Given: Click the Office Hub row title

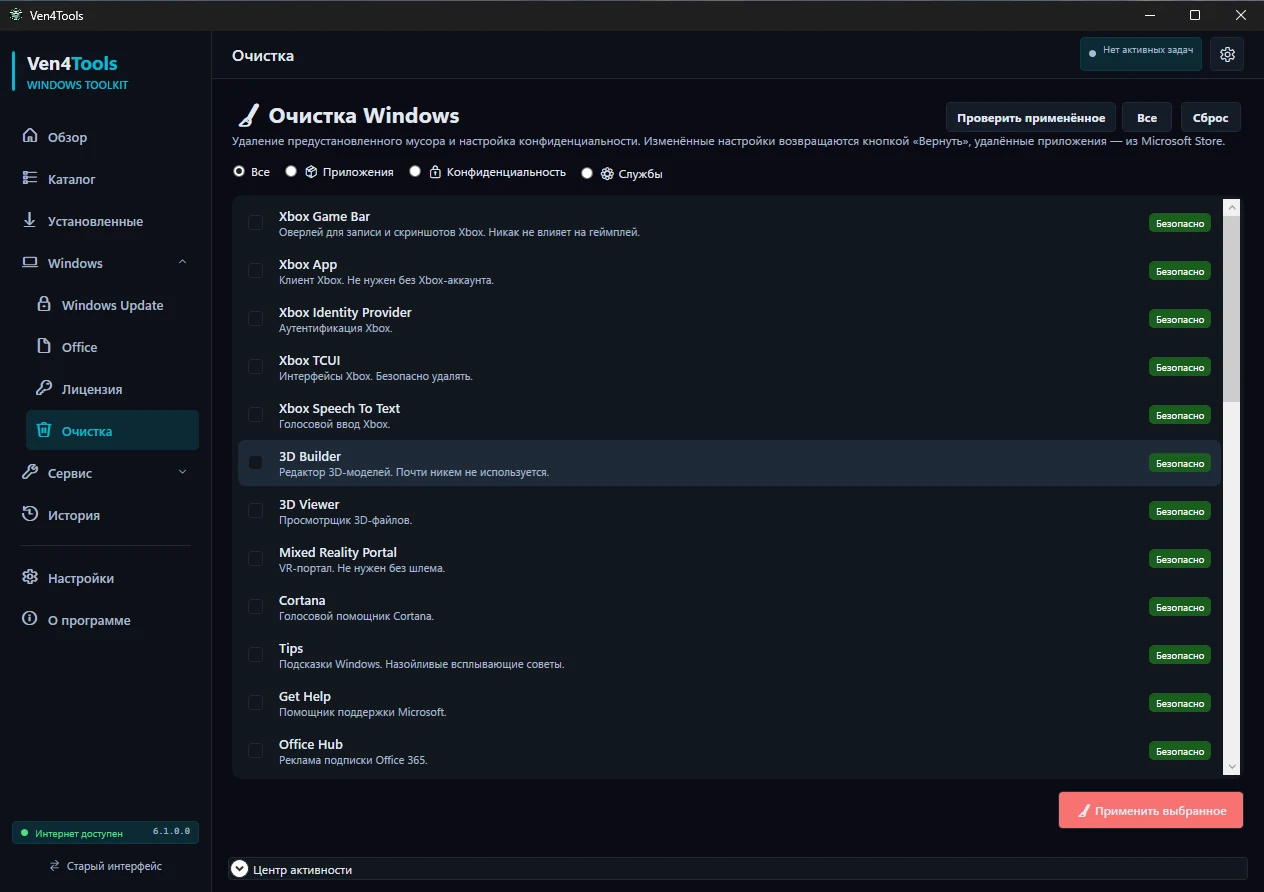Looking at the screenshot, I should (x=311, y=744).
